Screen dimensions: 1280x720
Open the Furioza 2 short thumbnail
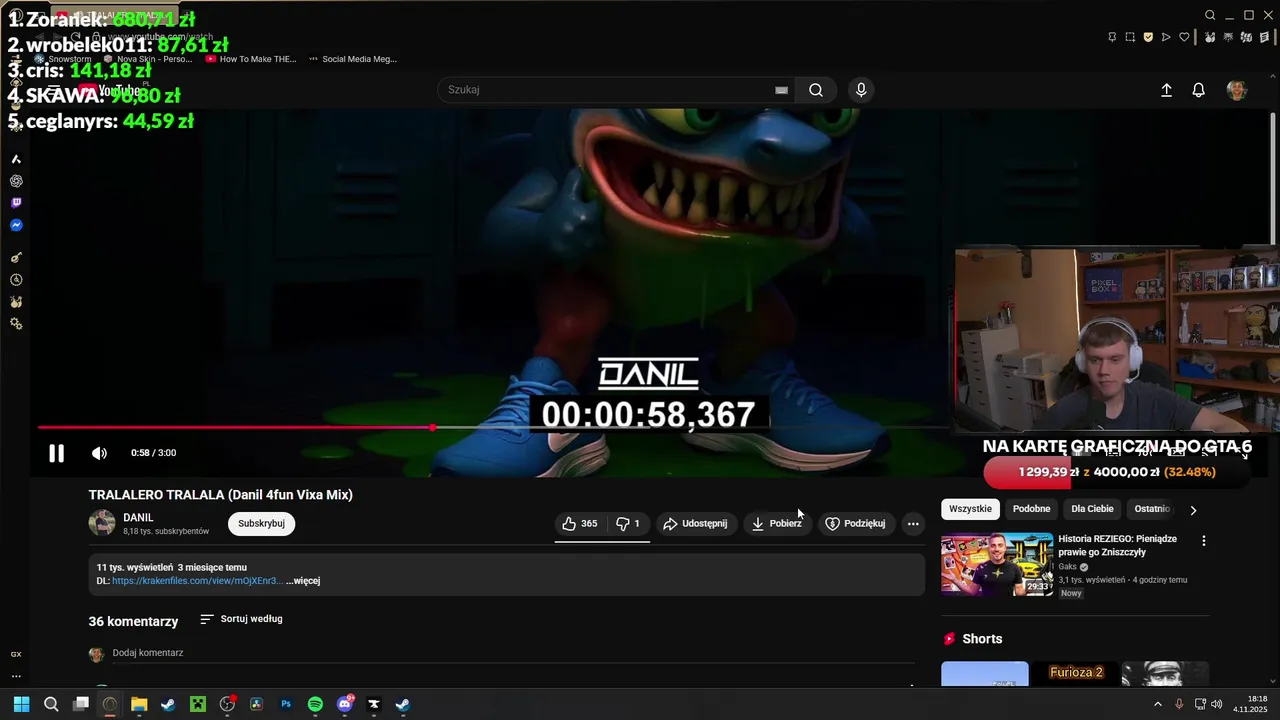click(x=1075, y=674)
